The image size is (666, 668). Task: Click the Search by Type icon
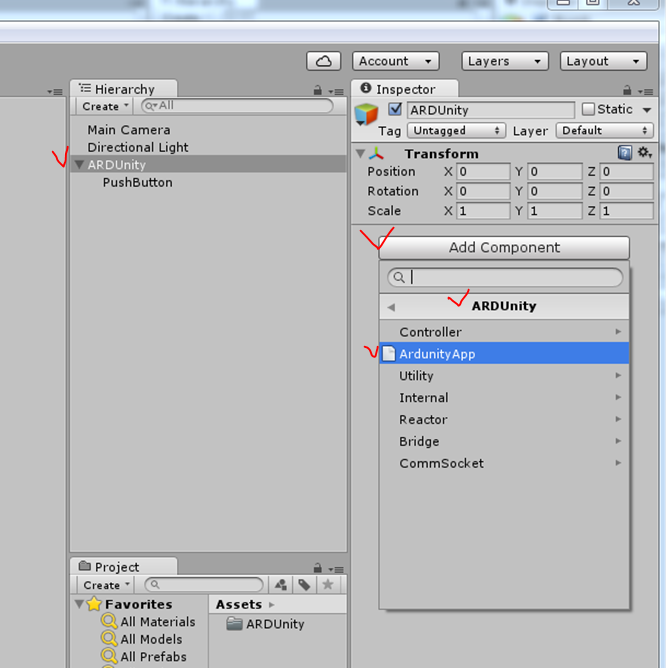[281, 584]
